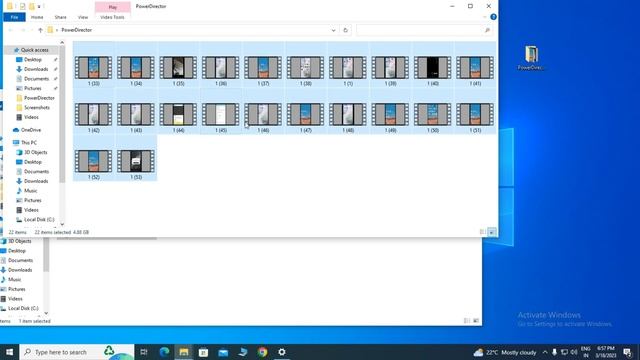
Task: Open Music under This PC front window
Action: 30,191
